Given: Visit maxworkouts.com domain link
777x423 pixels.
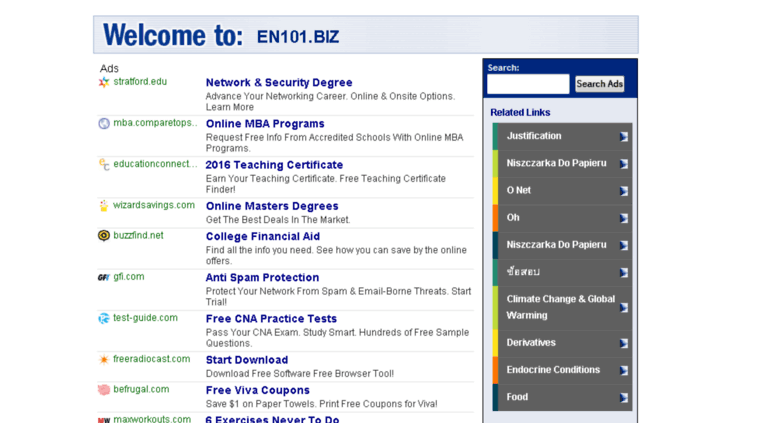Looking at the screenshot, I should point(152,419).
